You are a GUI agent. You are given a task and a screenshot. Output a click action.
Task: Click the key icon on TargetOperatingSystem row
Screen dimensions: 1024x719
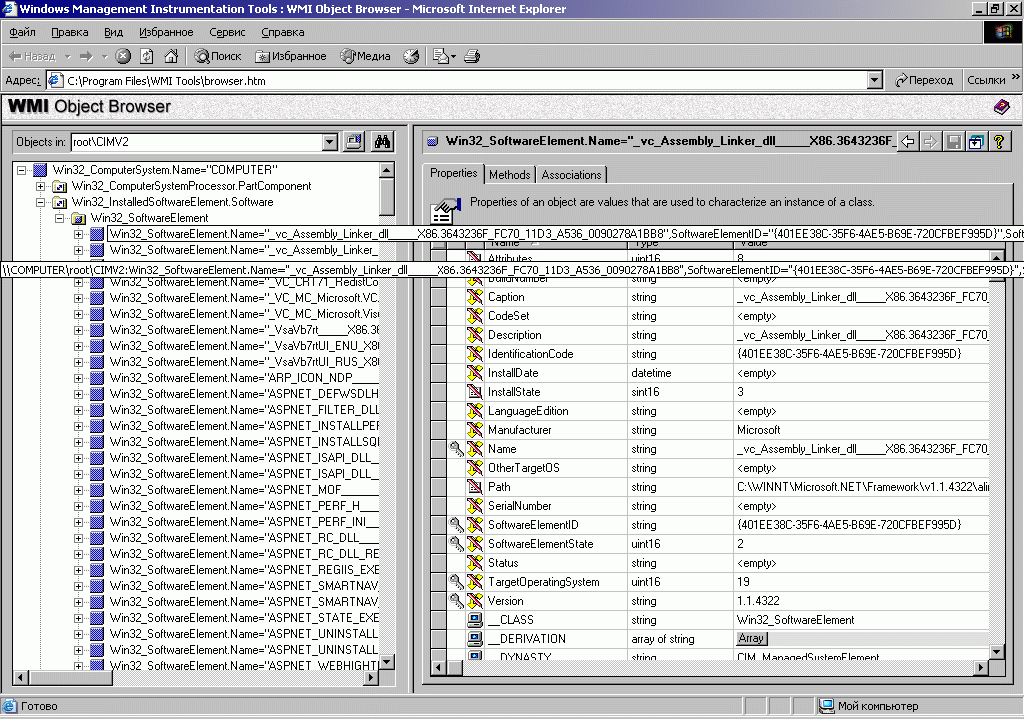456,581
